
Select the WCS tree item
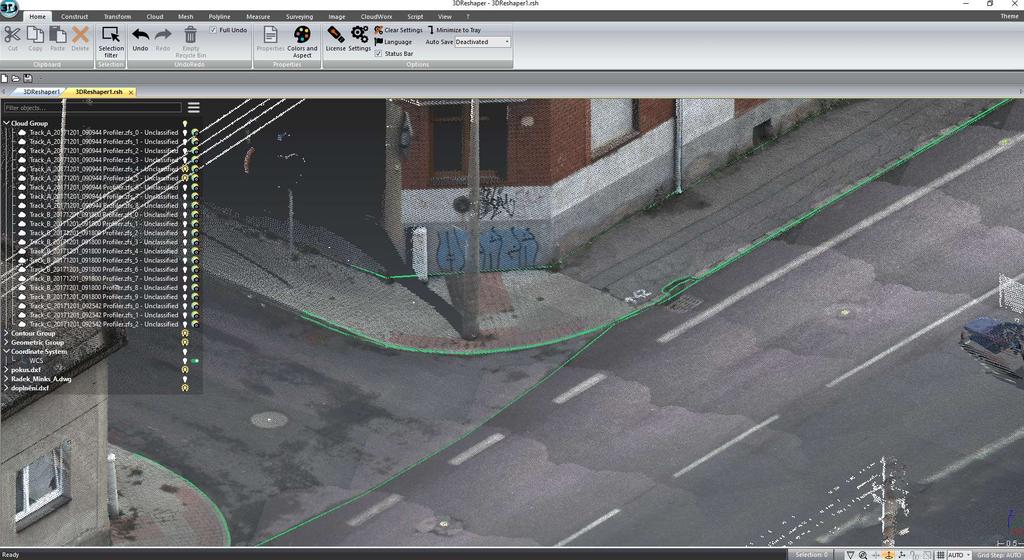pos(36,360)
